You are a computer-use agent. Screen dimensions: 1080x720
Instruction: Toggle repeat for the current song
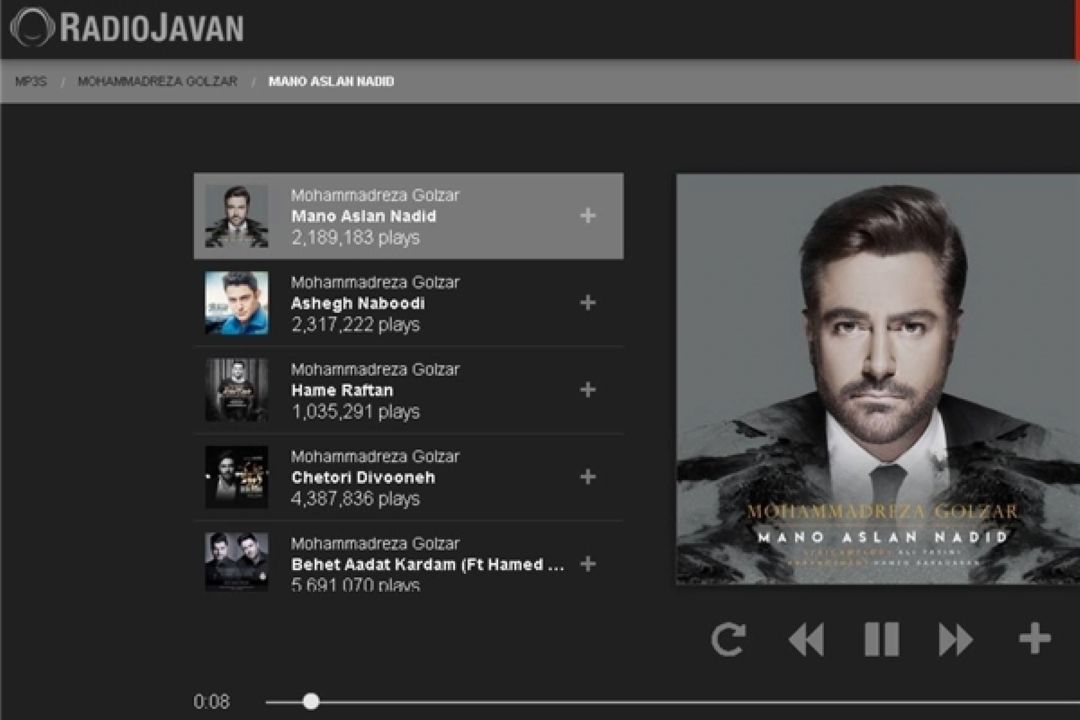[x=728, y=639]
